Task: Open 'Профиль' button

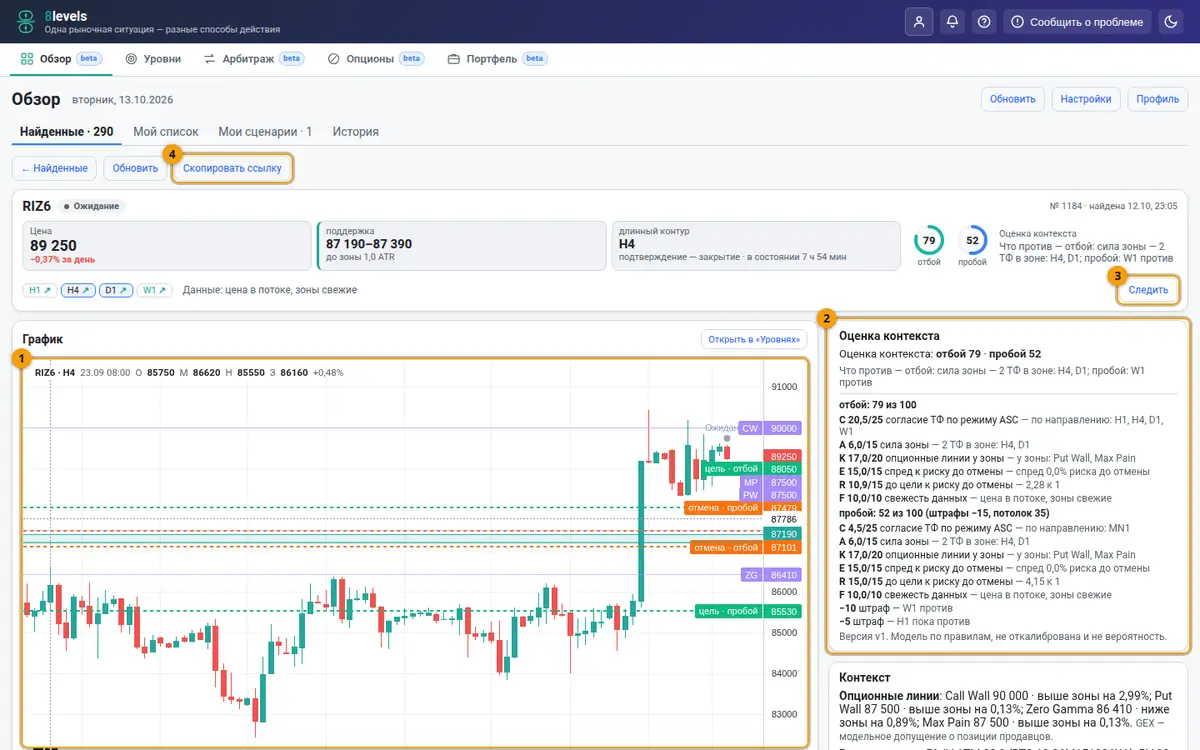Action: click(1158, 99)
